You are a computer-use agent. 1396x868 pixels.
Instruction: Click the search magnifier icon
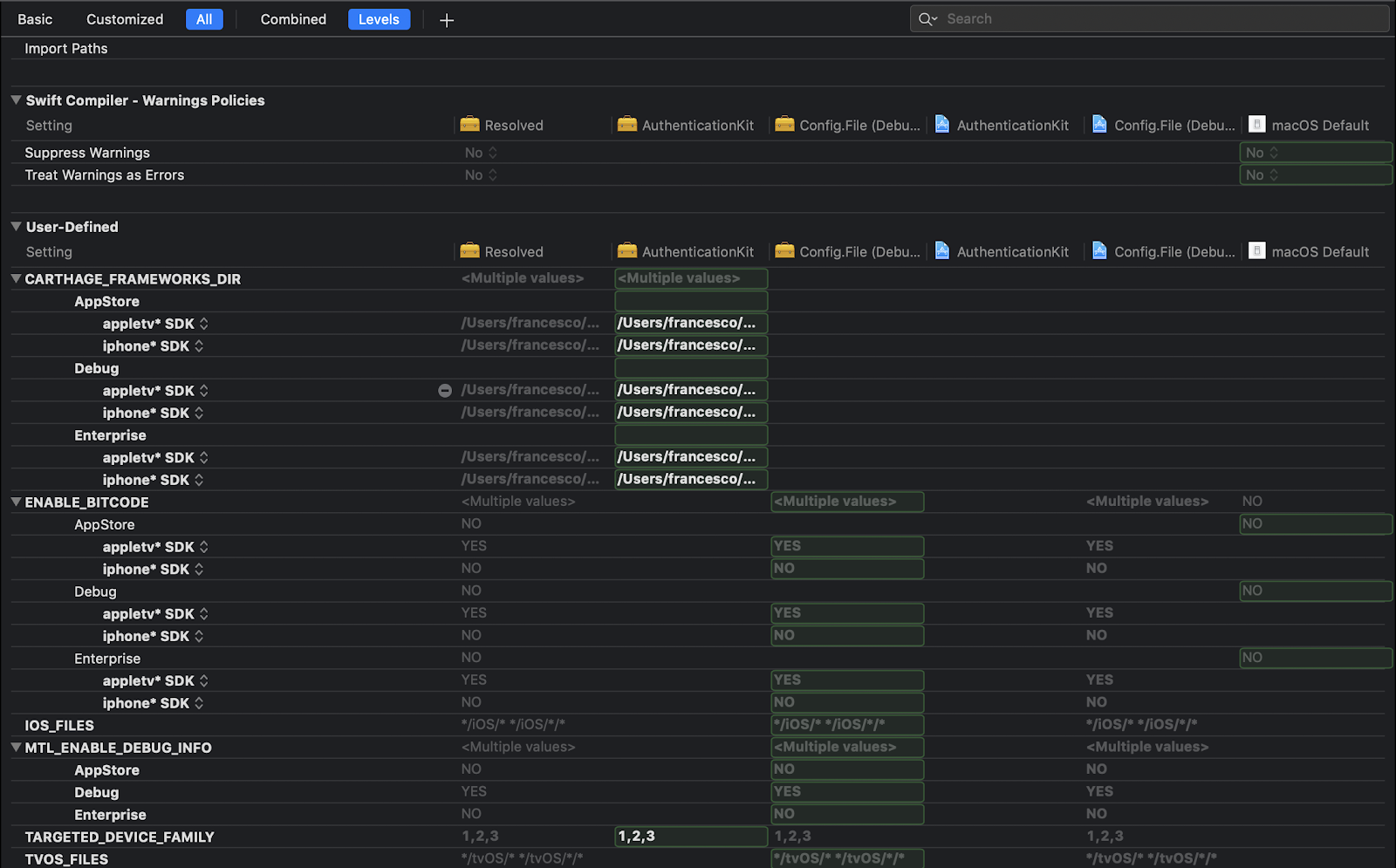pyautogui.click(x=927, y=18)
